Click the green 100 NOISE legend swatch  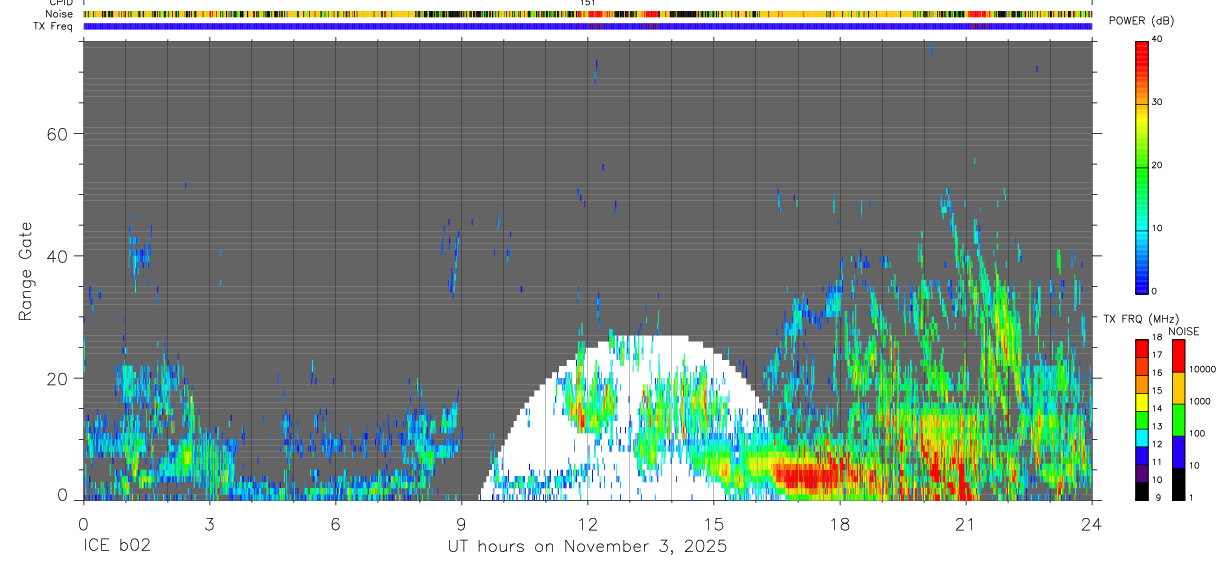(1179, 420)
